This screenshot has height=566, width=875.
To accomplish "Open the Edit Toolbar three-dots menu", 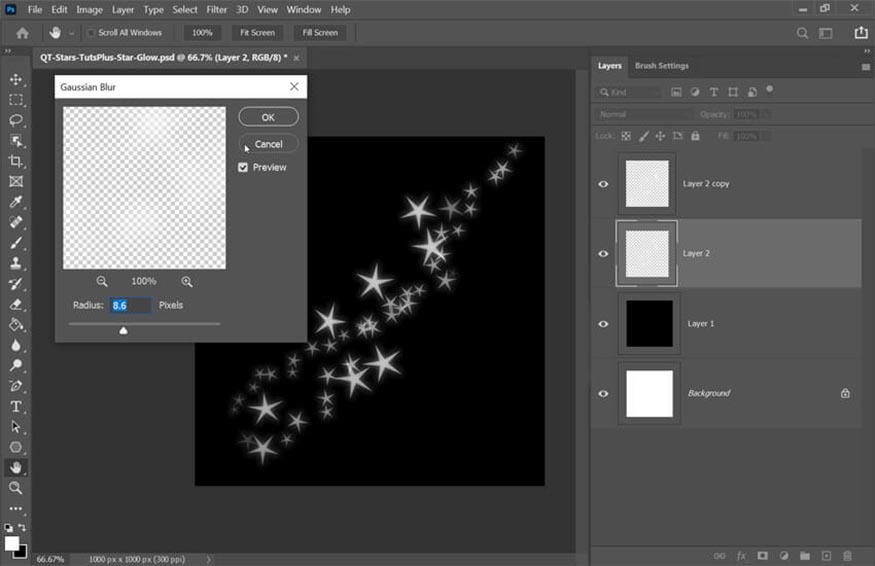I will pos(16,509).
